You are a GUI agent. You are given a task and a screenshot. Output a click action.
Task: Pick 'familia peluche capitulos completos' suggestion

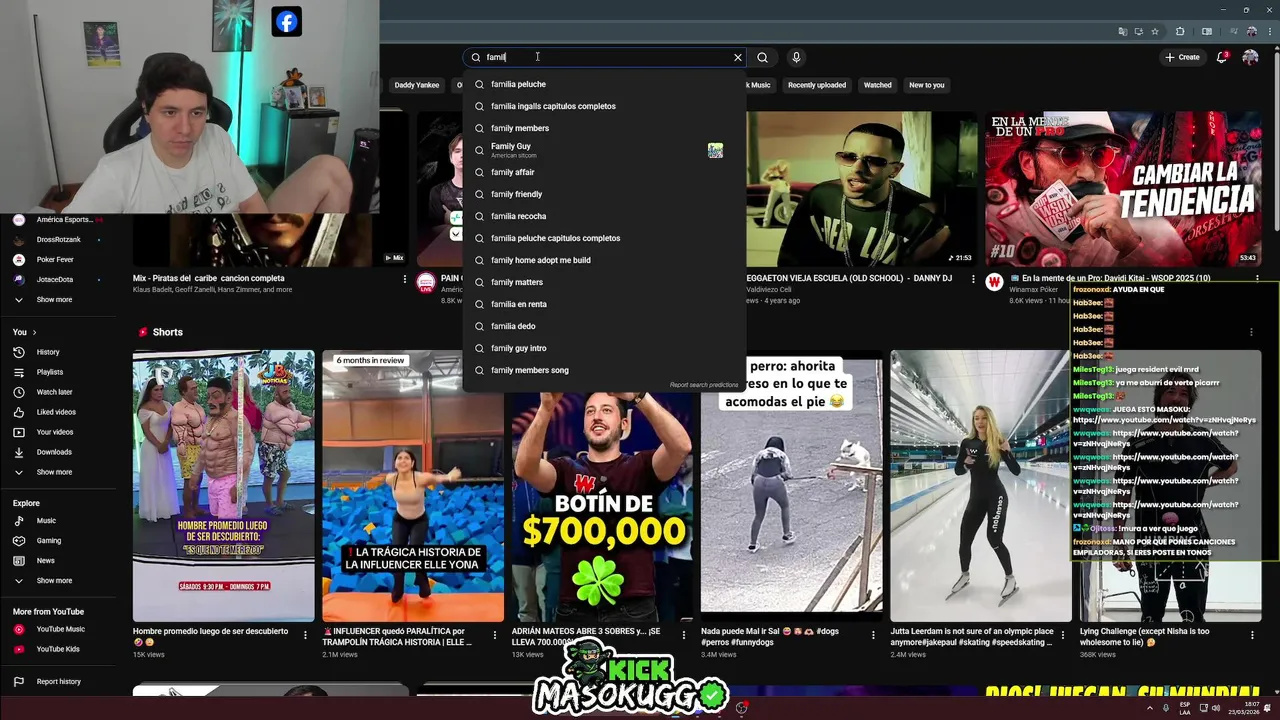[x=604, y=238]
